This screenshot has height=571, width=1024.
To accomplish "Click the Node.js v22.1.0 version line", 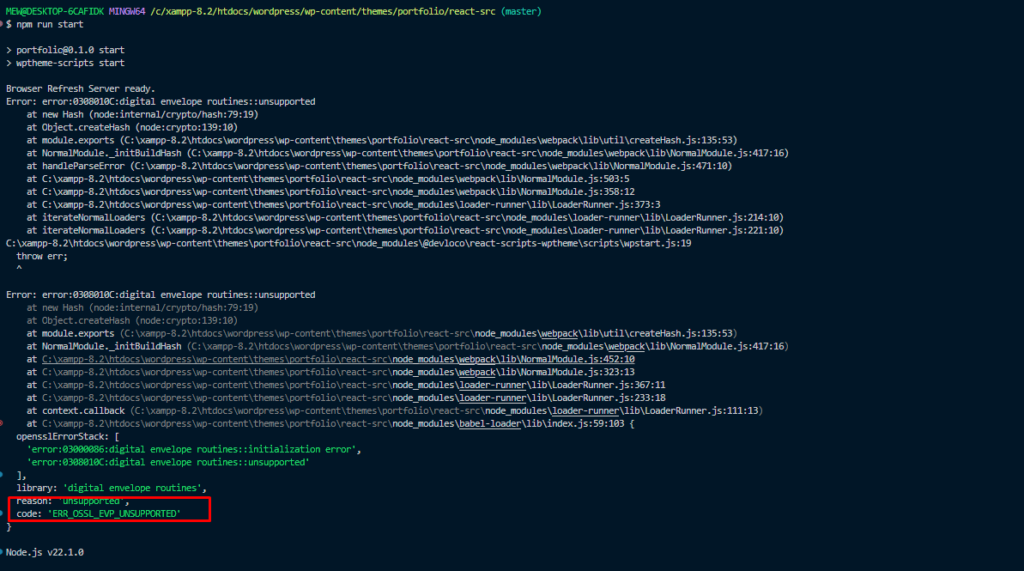I will (x=45, y=552).
